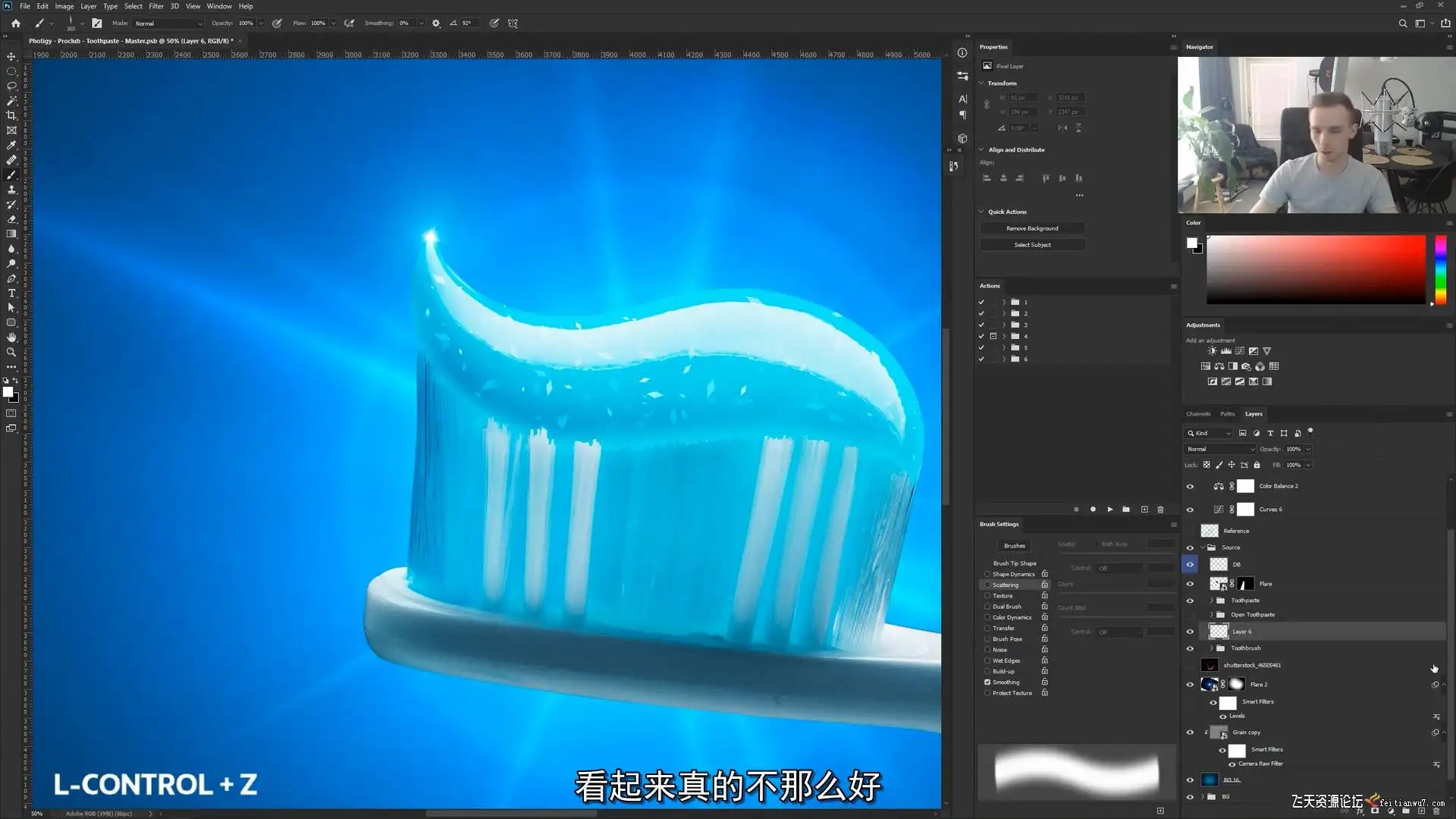Screen dimensions: 1456x819
Task: Select the Horizontal Type tool
Action: 11,293
